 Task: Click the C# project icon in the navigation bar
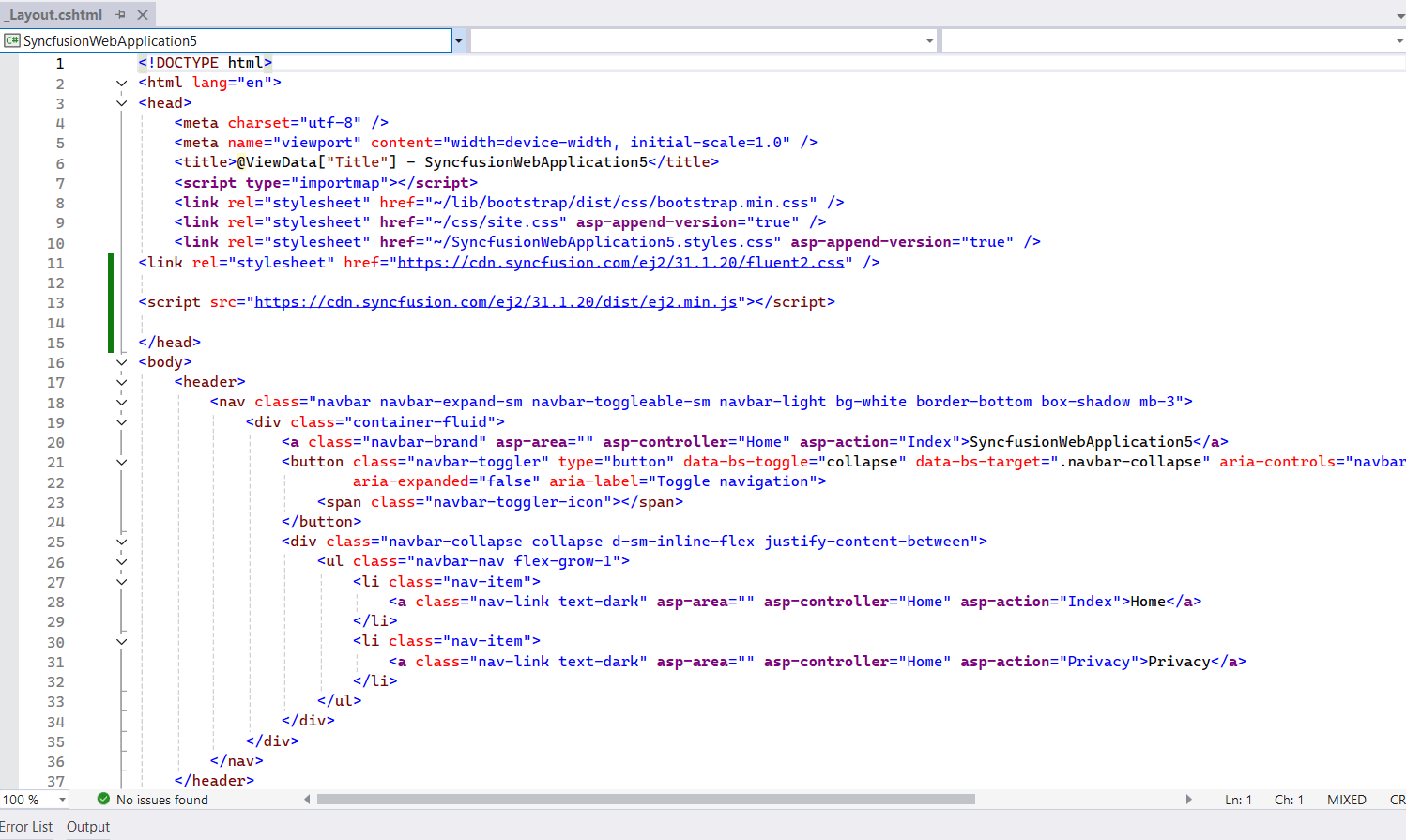pos(13,39)
